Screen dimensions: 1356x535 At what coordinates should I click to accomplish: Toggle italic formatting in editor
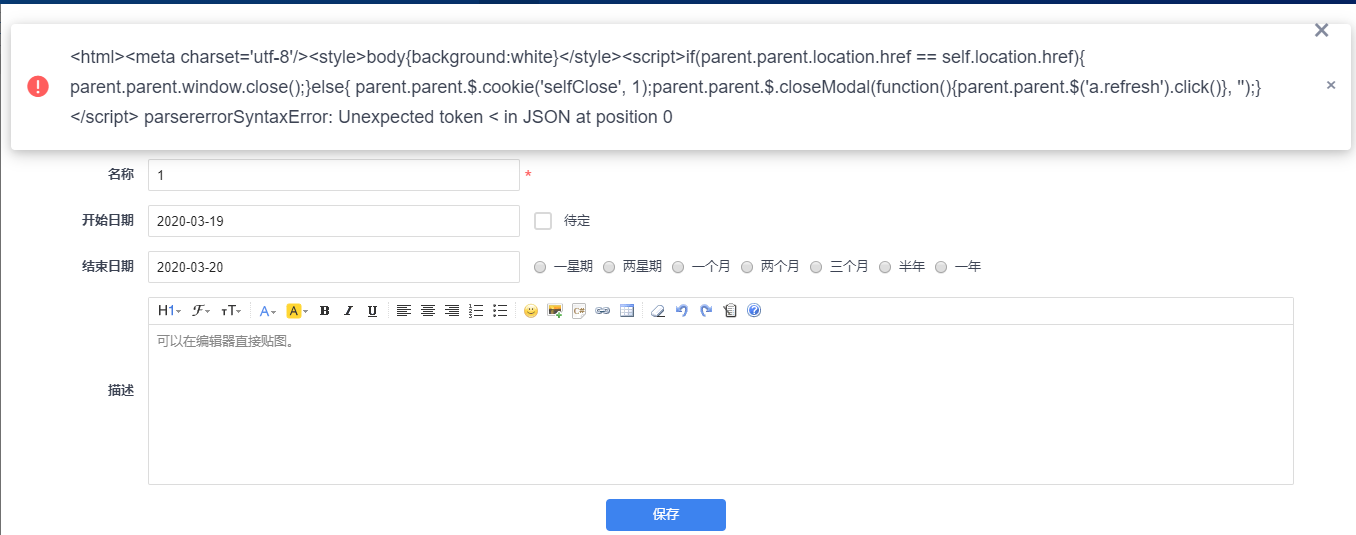pos(348,311)
